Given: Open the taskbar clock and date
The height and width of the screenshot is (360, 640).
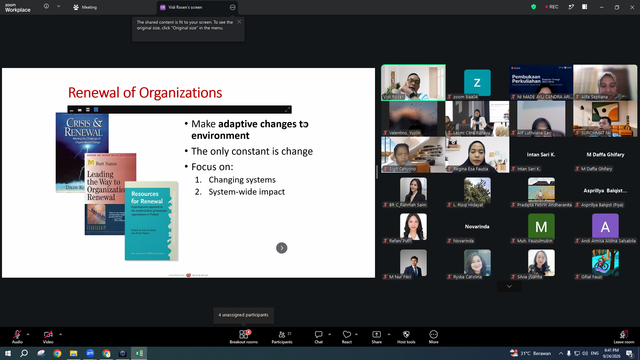Looking at the screenshot, I should [x=611, y=353].
